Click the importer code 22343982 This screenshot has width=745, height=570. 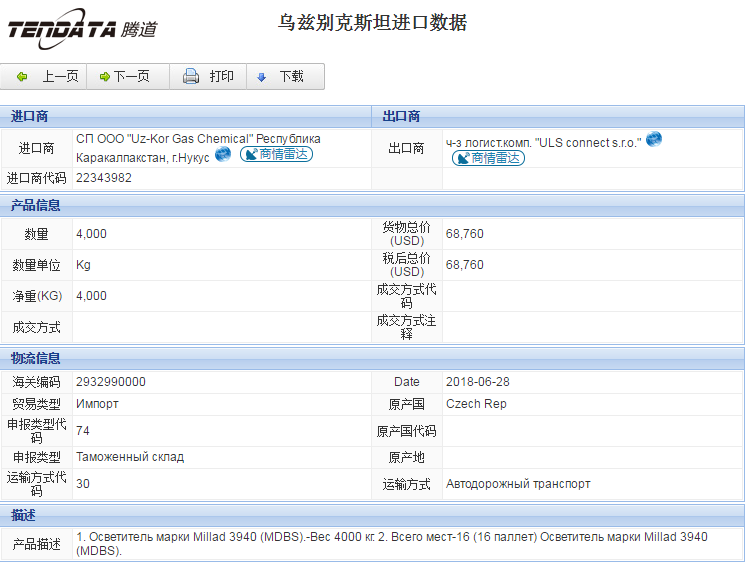pos(104,178)
